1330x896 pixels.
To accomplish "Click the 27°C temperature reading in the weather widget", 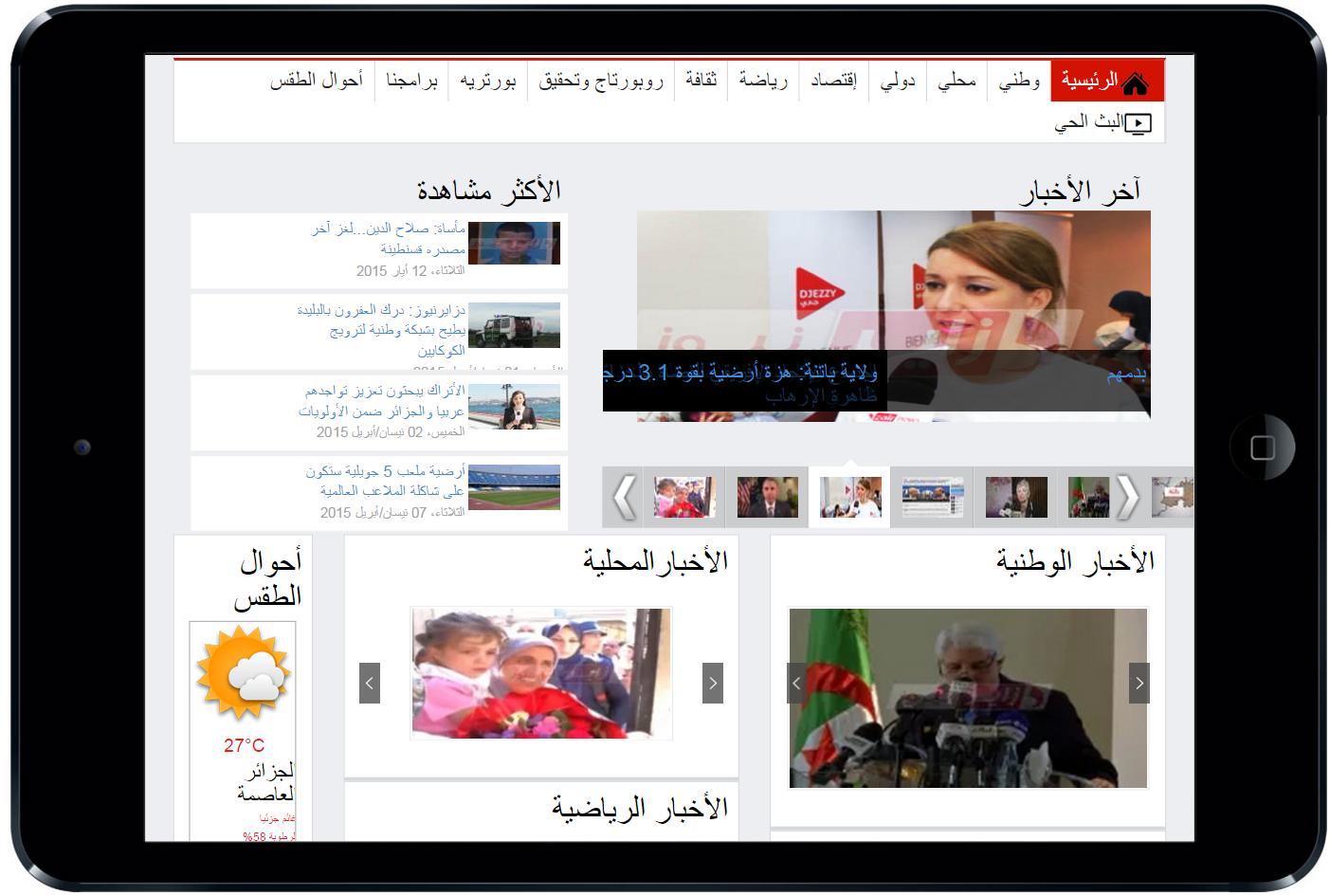I will click(243, 746).
